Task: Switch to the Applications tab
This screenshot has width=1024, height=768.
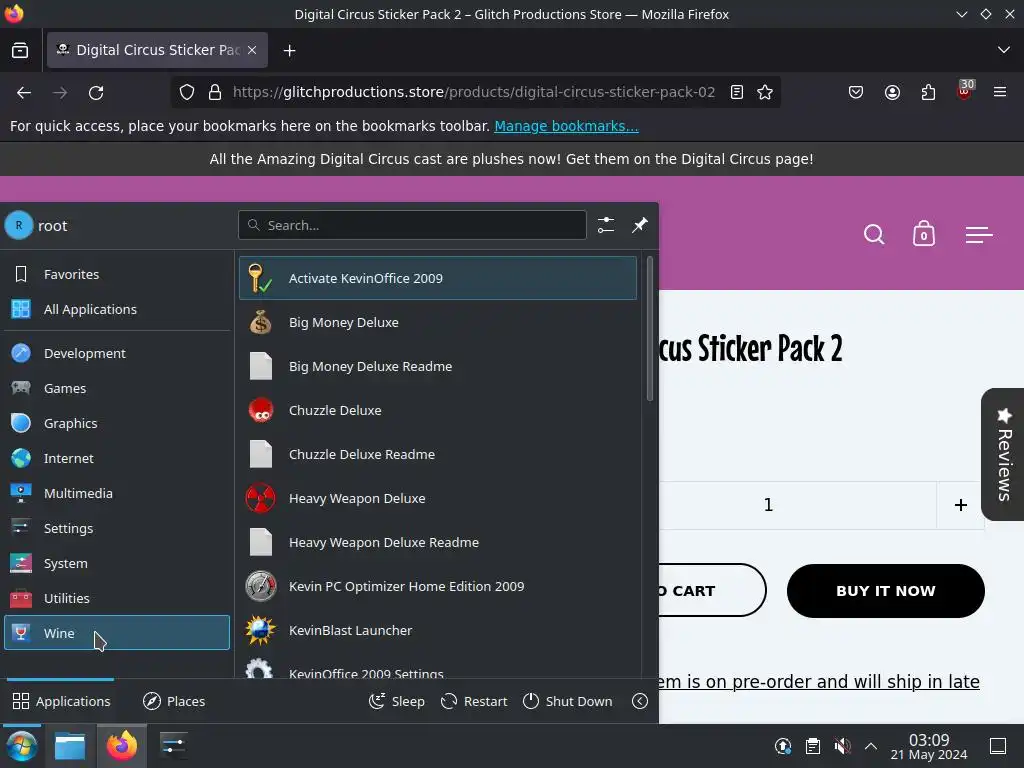Action: (x=61, y=701)
